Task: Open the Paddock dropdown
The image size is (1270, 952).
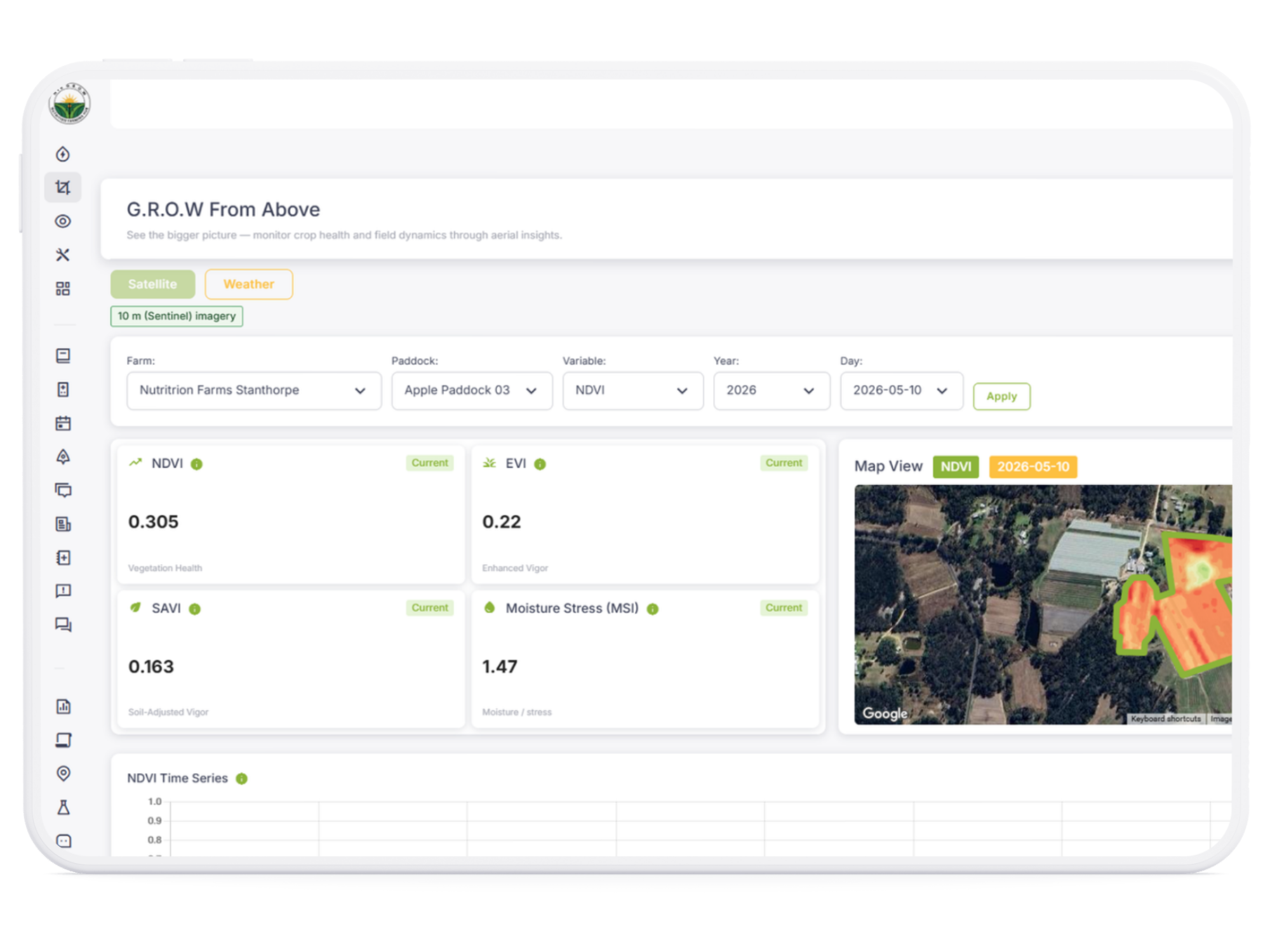Action: coord(472,390)
